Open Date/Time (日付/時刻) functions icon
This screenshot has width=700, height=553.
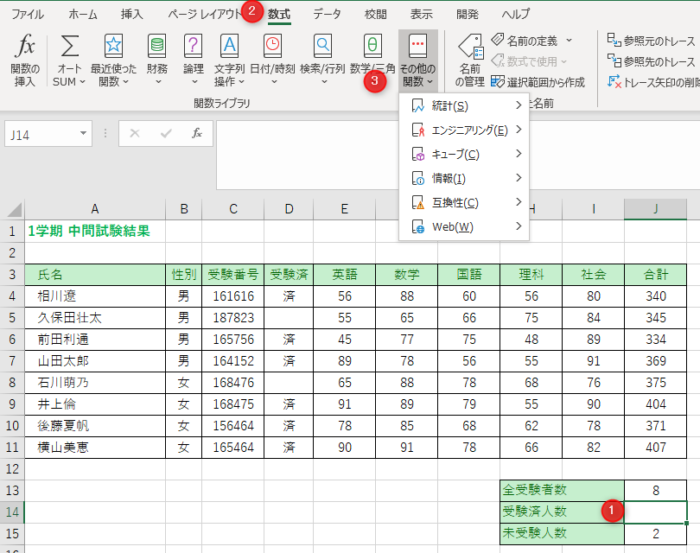(272, 48)
